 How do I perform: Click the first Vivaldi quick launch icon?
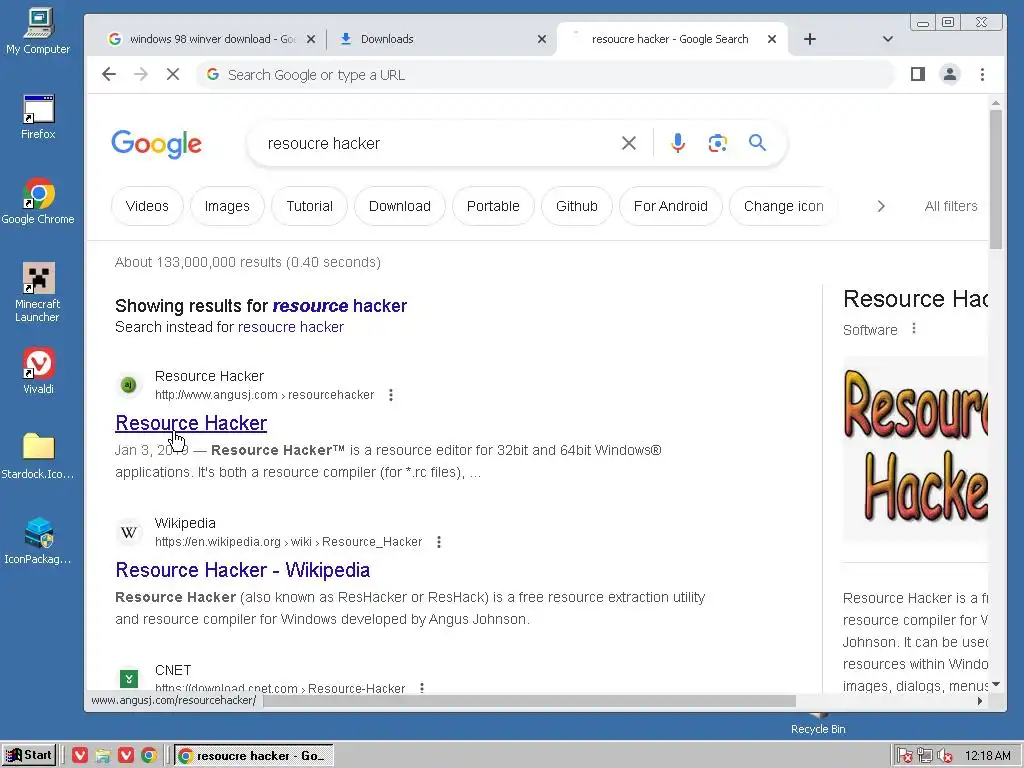coord(80,755)
